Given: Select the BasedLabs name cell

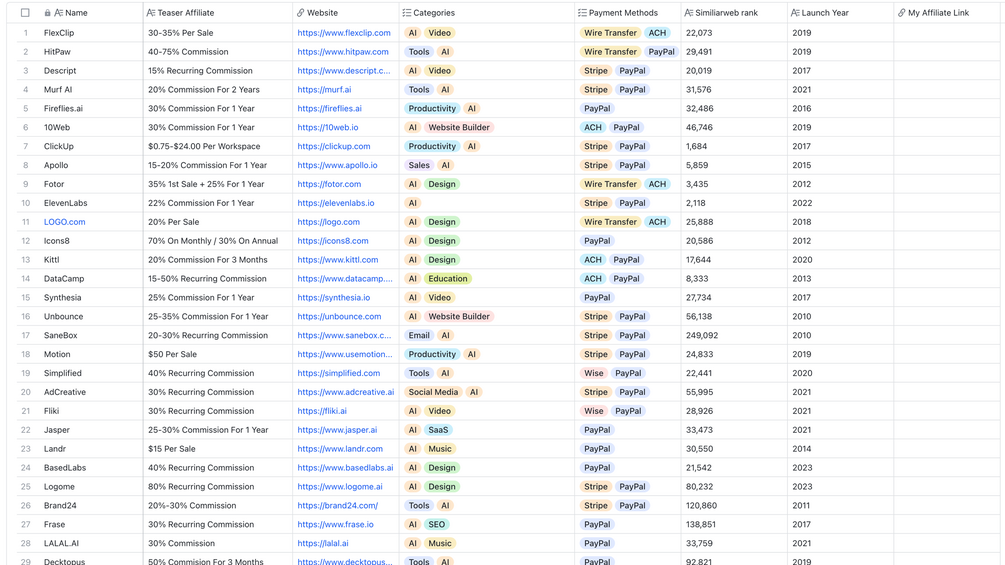Looking at the screenshot, I should (65, 468).
